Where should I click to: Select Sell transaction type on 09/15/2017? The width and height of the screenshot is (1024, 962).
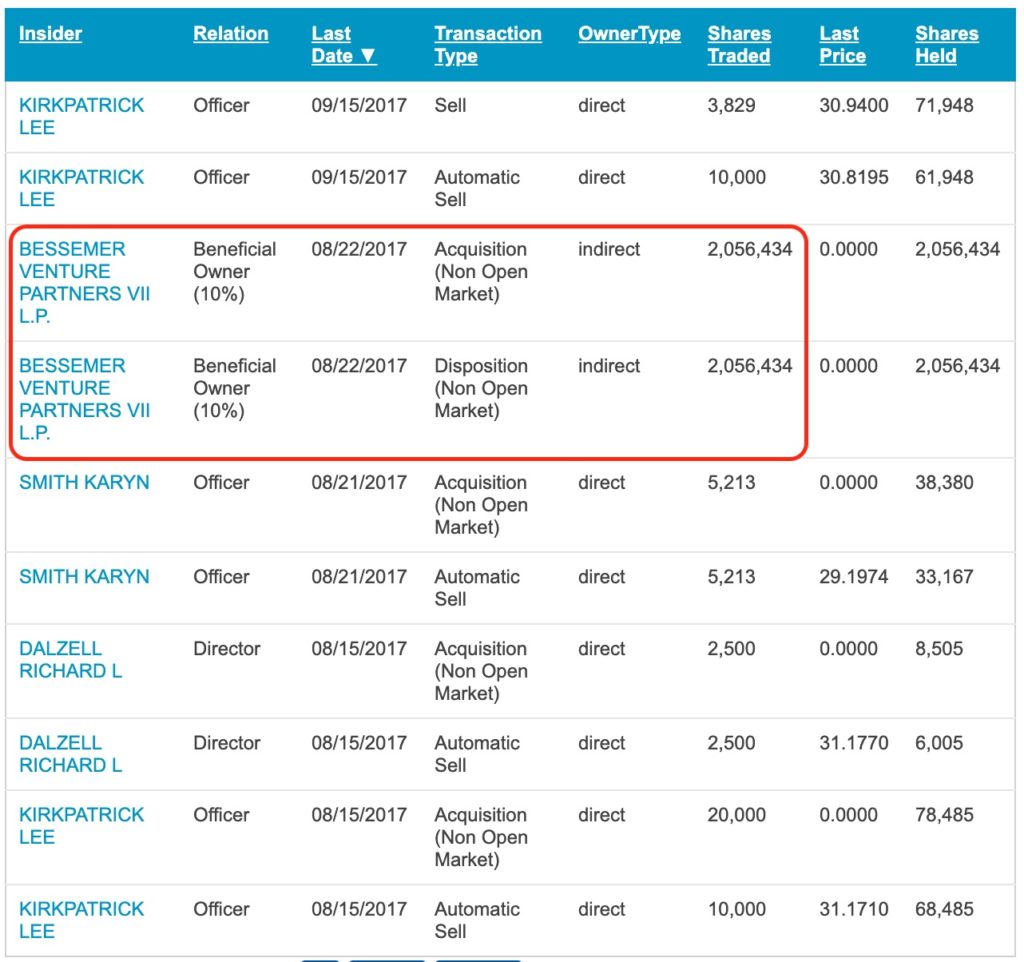pyautogui.click(x=451, y=105)
